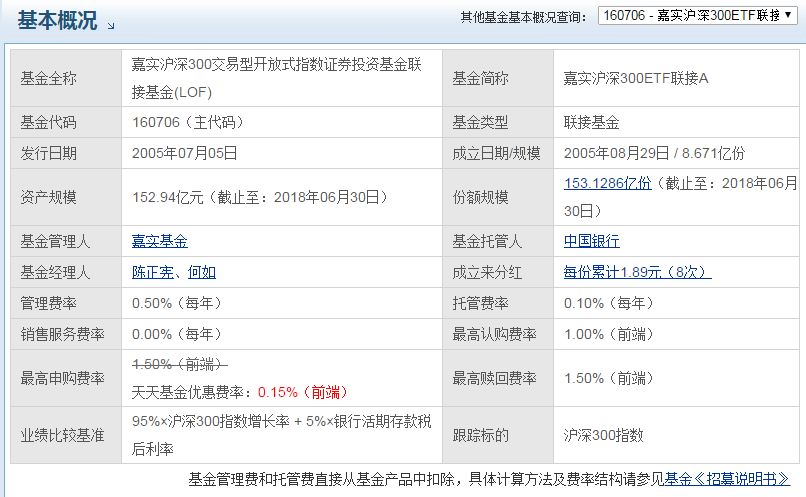Click the small arrow icon beside 基本概况
The width and height of the screenshot is (806, 497).
tap(111, 25)
